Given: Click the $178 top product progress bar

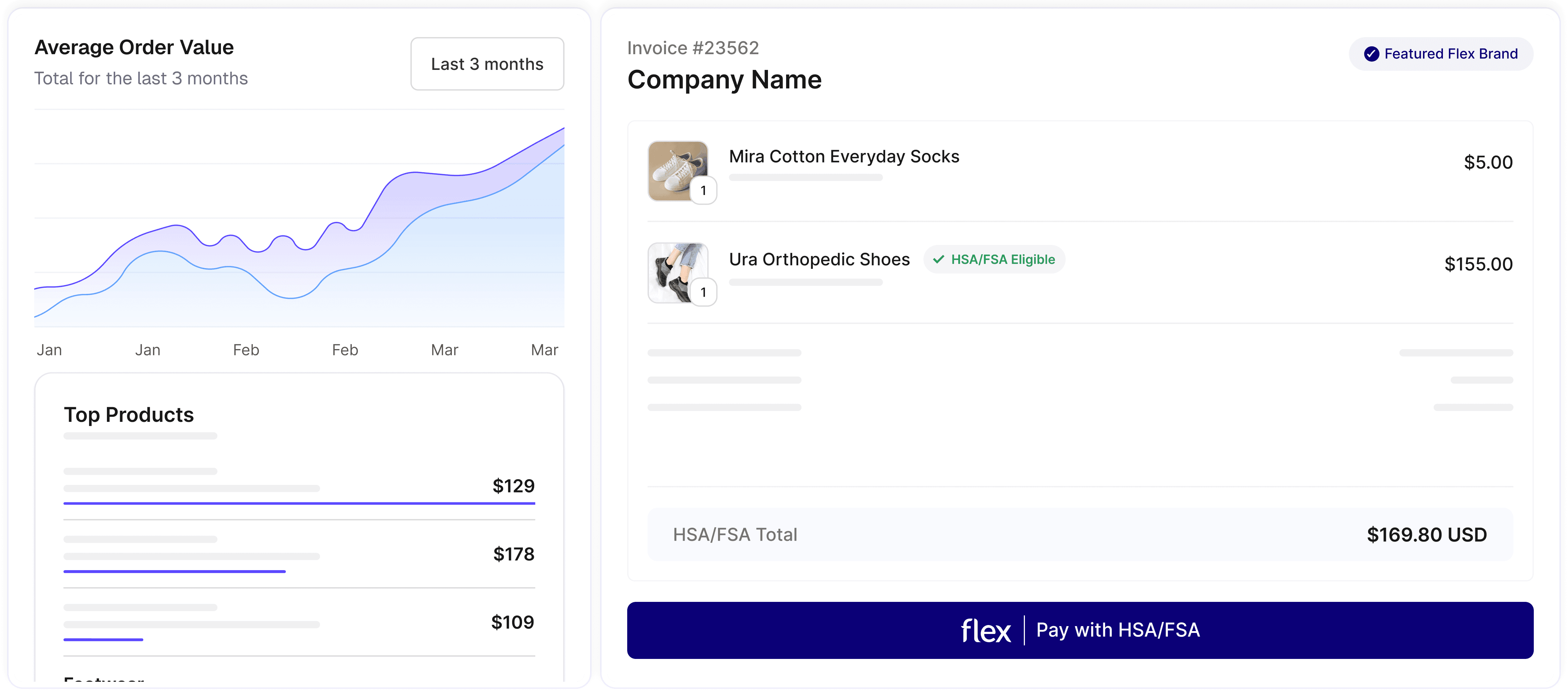Looking at the screenshot, I should 174,571.
